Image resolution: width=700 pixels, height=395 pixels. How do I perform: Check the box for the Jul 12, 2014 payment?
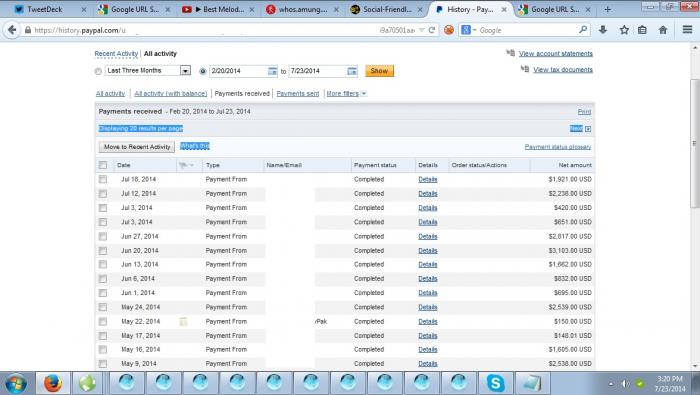tap(103, 194)
